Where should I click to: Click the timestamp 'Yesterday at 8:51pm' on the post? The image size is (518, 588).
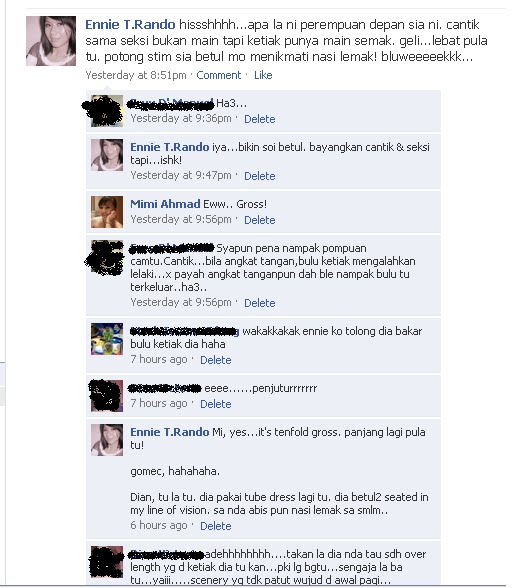click(136, 75)
